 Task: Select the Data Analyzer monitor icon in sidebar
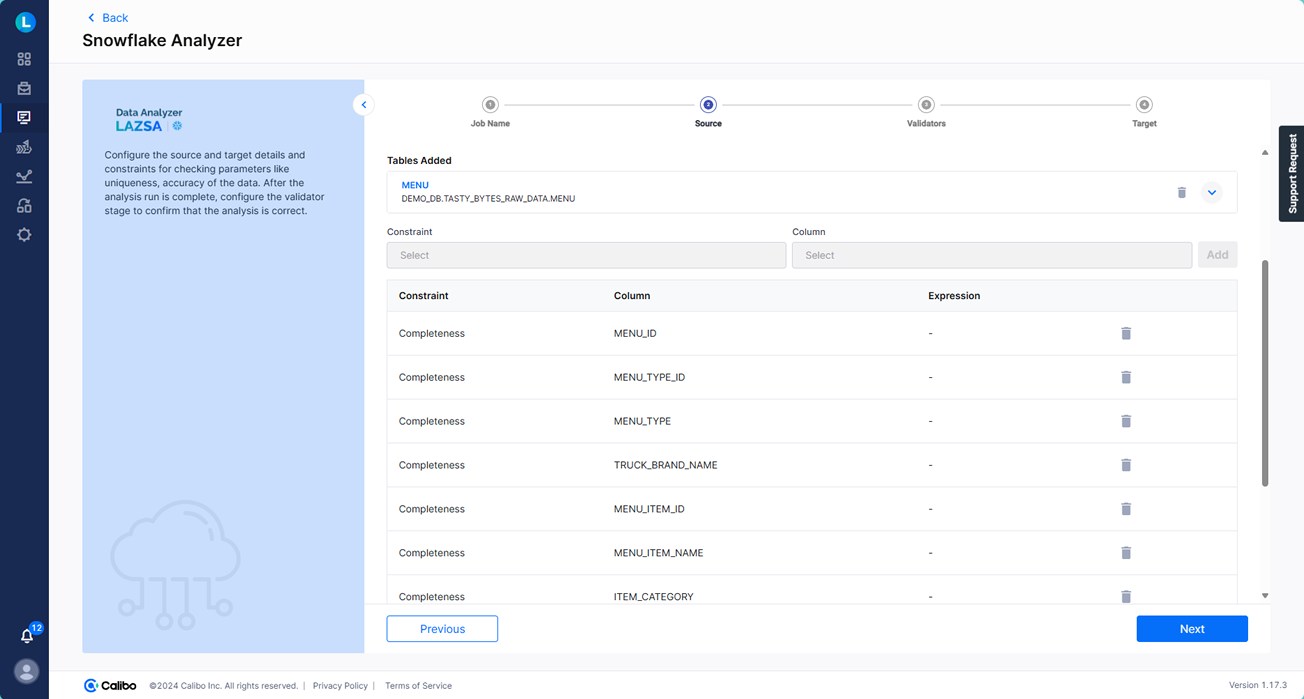[24, 117]
